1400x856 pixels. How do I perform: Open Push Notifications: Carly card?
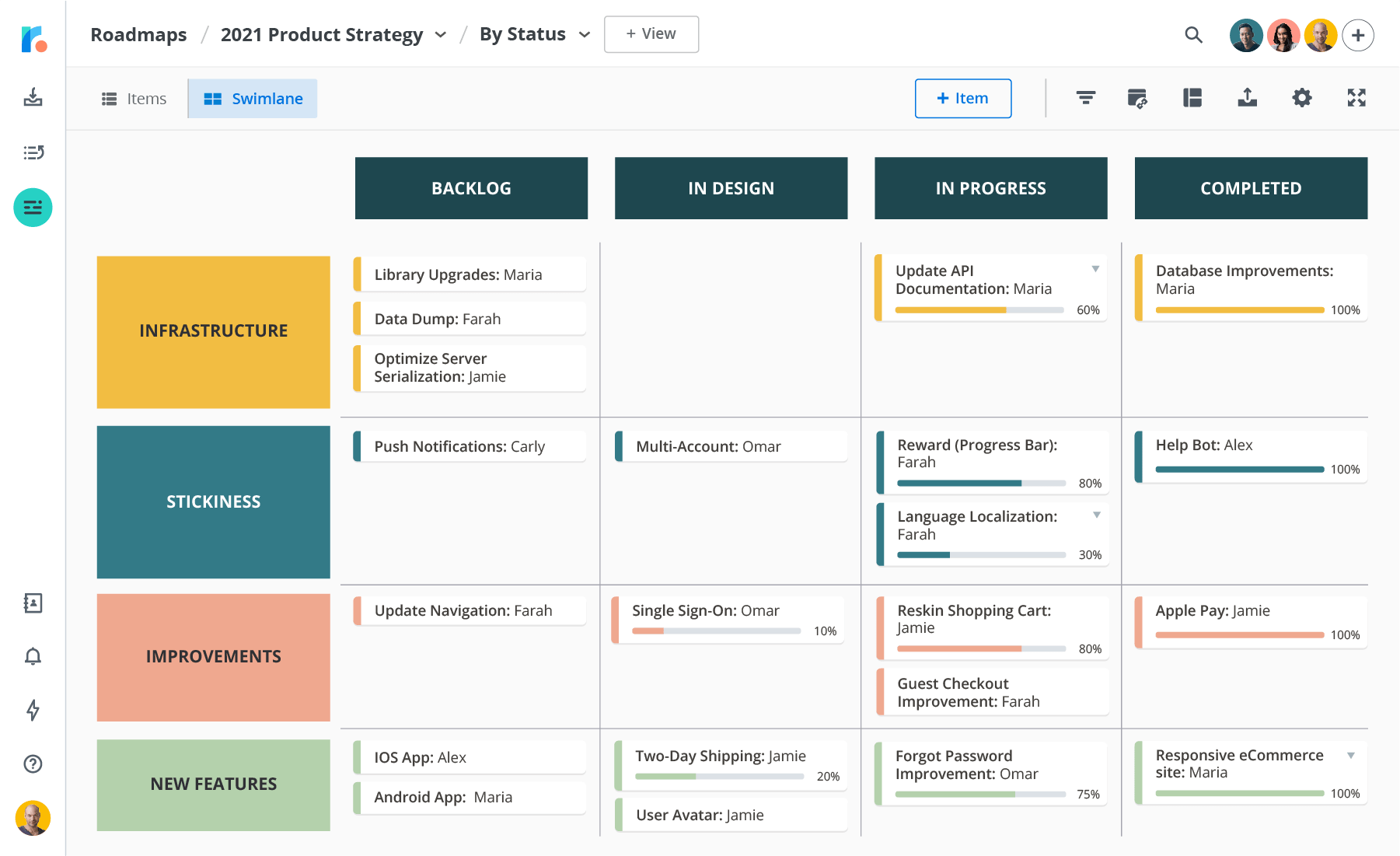(x=470, y=446)
